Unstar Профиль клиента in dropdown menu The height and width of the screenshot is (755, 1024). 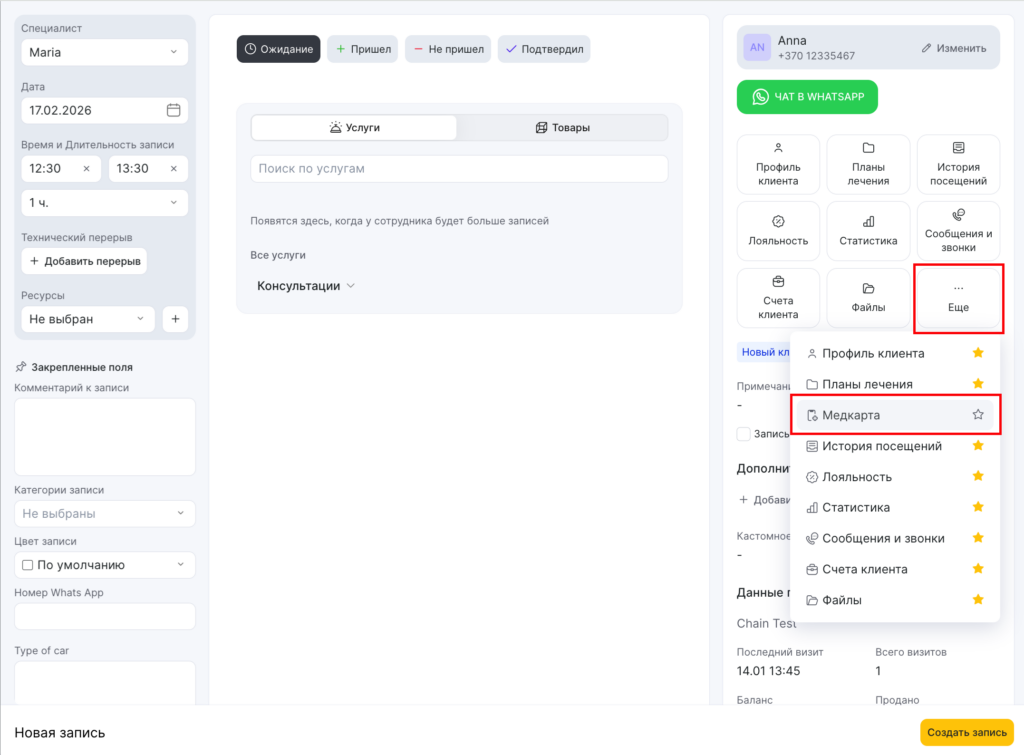[x=978, y=353]
